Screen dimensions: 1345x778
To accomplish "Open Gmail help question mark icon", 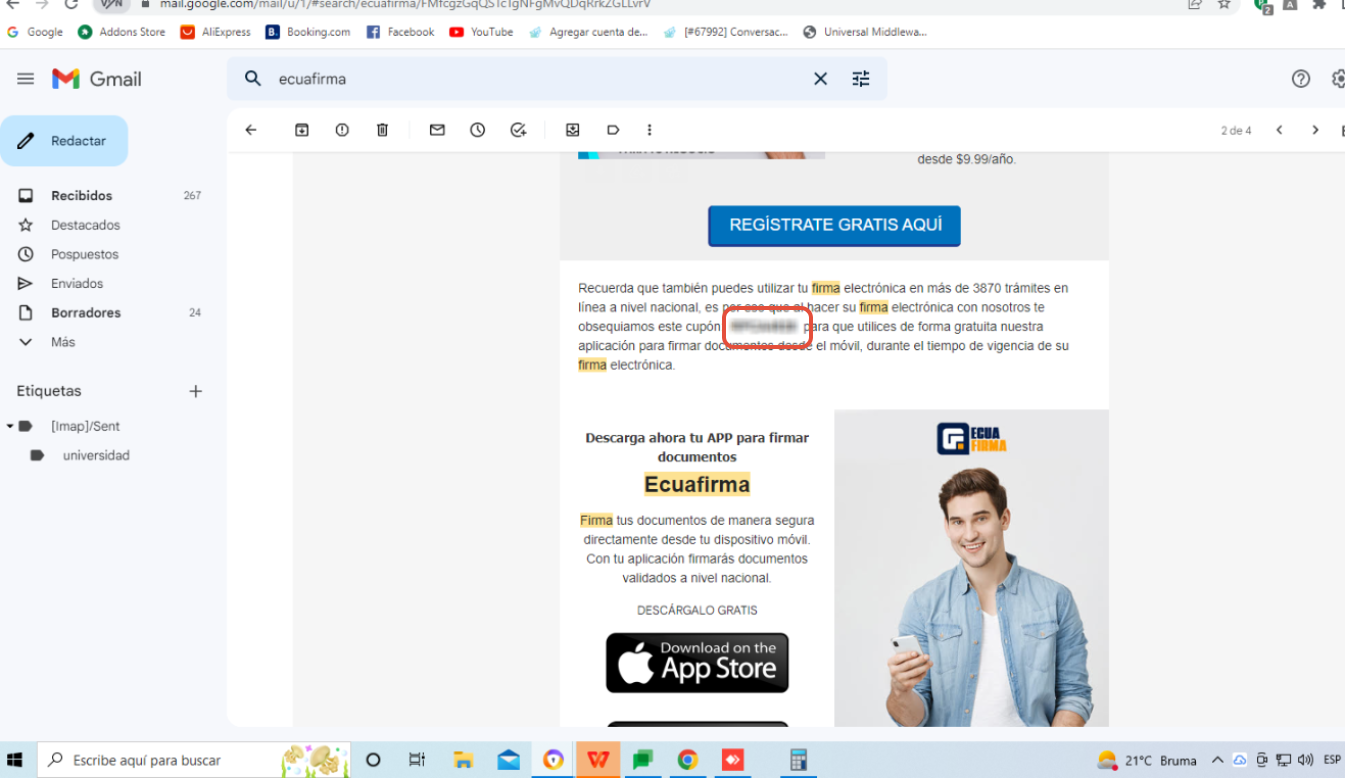I will [1301, 79].
